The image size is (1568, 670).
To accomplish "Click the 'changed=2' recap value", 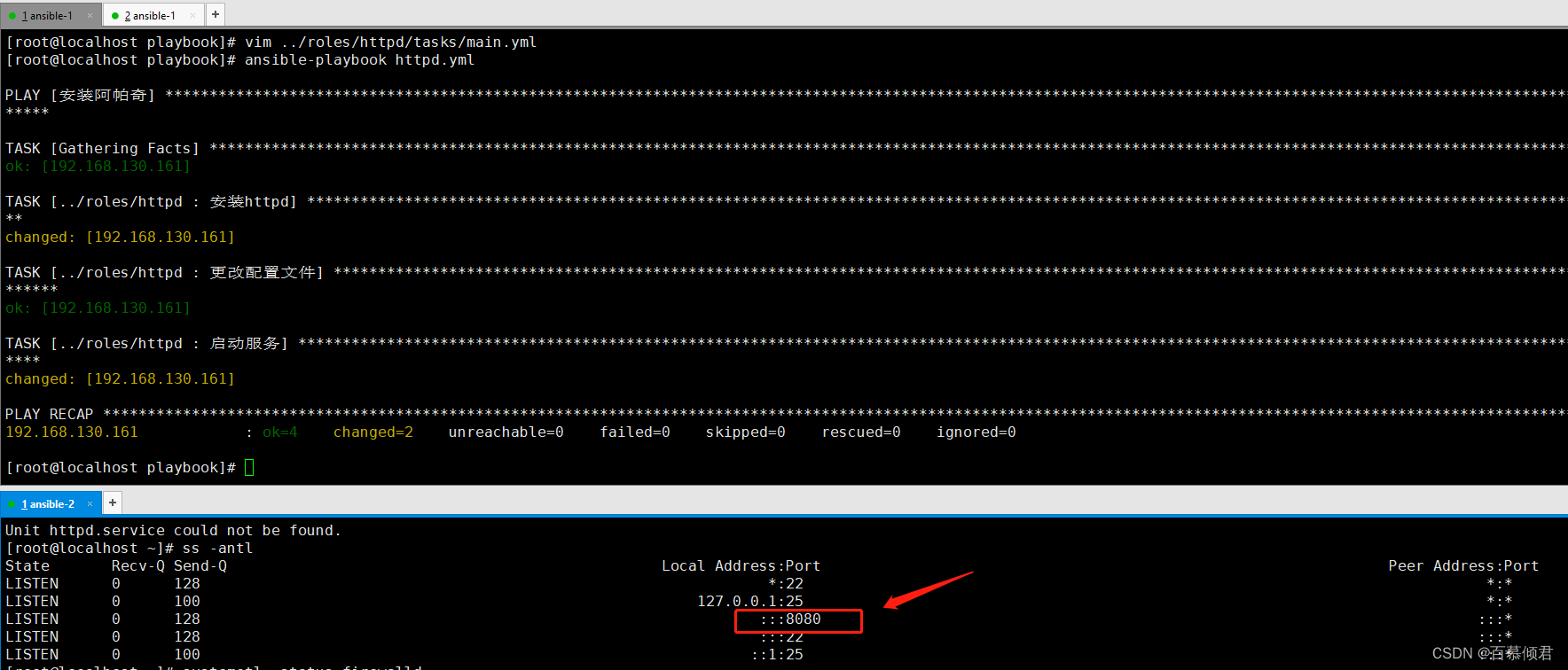I will pos(373,432).
